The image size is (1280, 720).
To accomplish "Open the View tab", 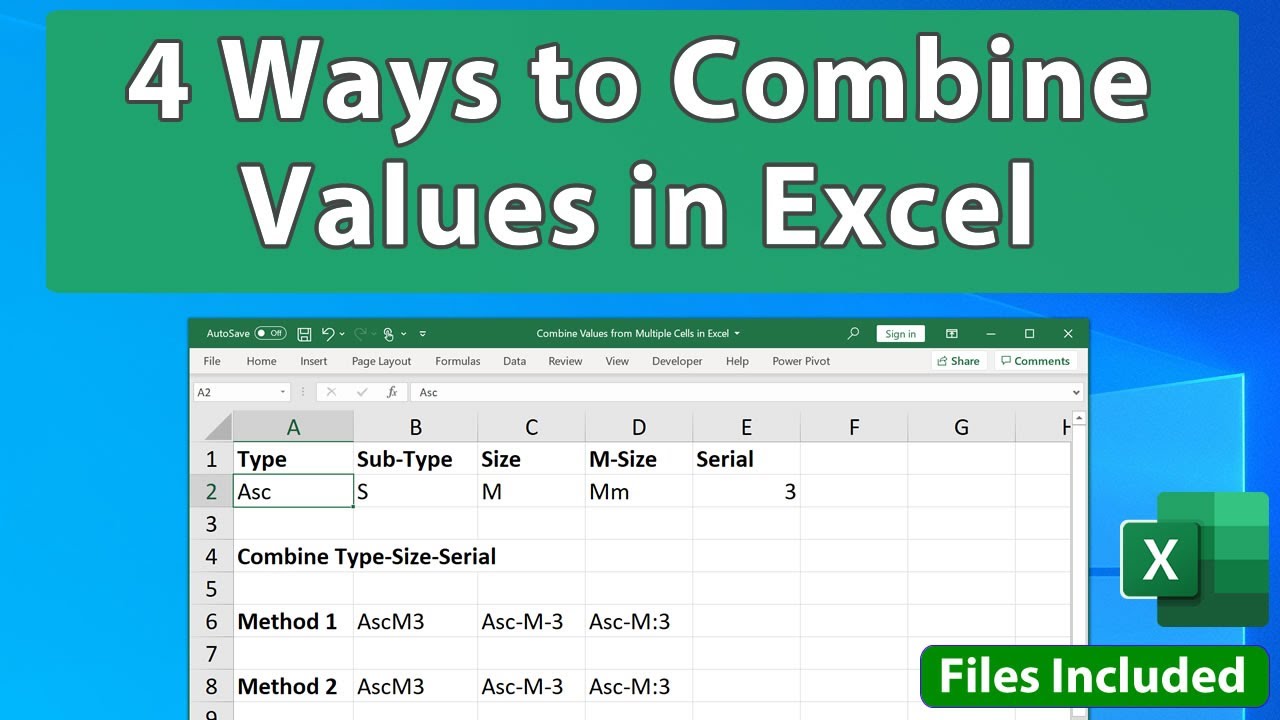I will point(617,361).
